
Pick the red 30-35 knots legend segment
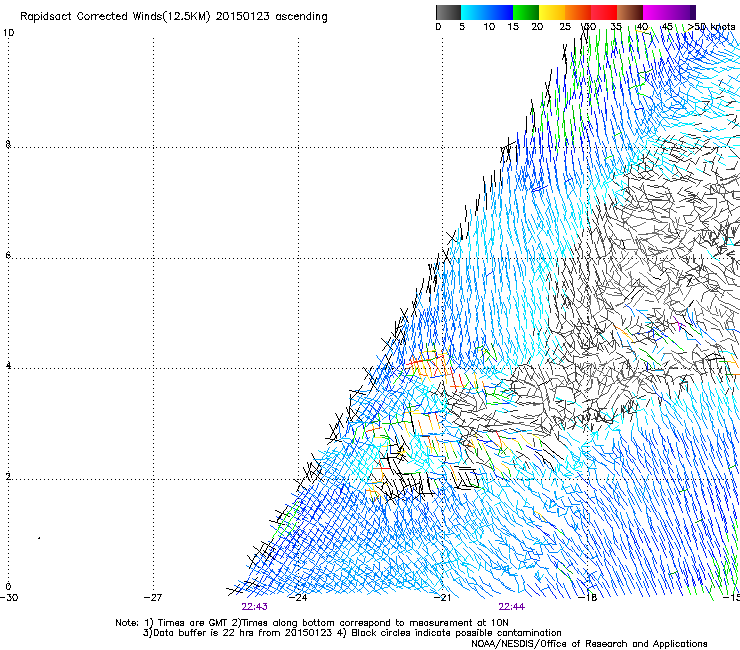click(x=604, y=12)
